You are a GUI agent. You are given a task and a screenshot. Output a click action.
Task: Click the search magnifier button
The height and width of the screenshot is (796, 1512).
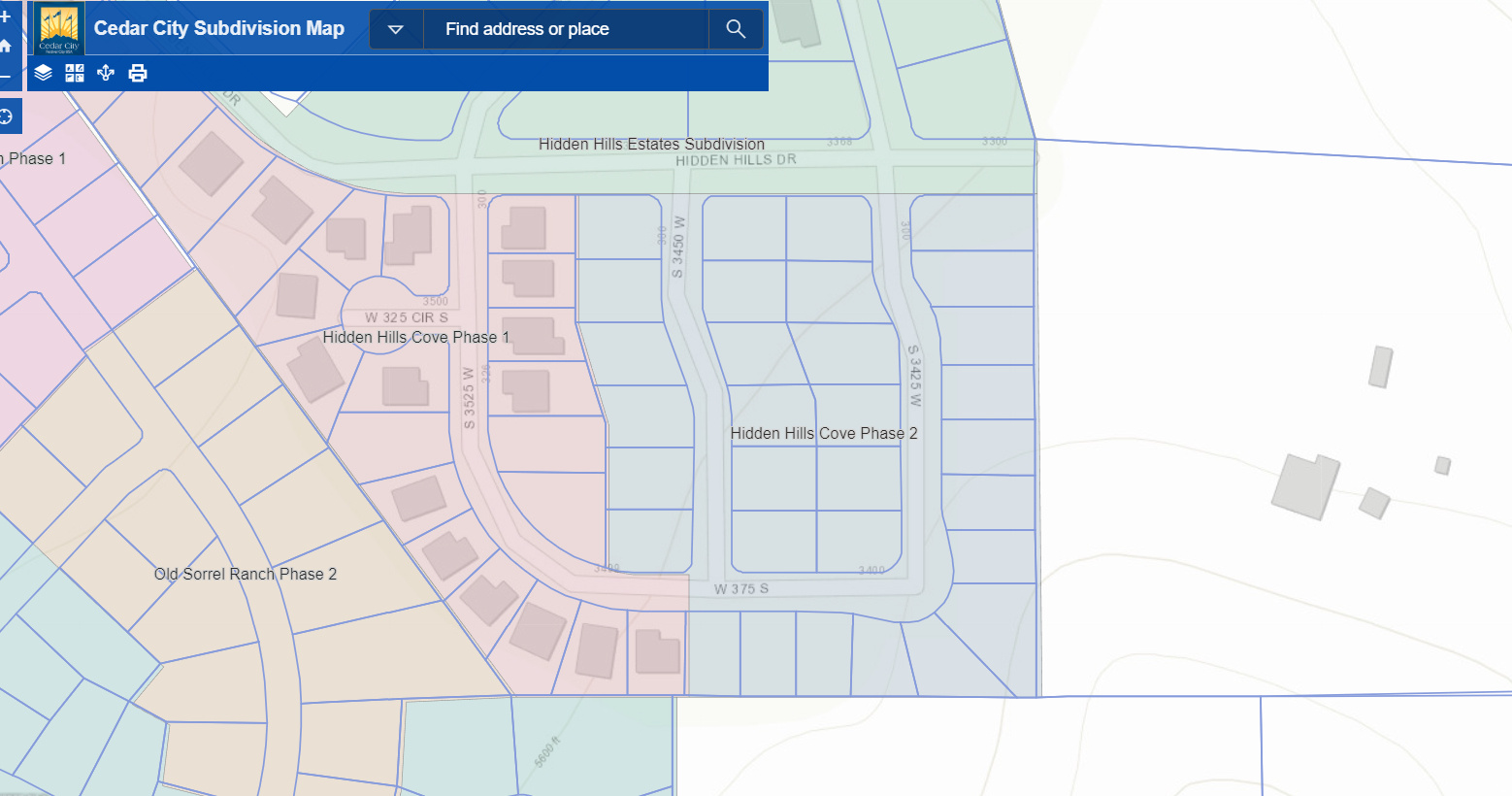click(x=736, y=29)
